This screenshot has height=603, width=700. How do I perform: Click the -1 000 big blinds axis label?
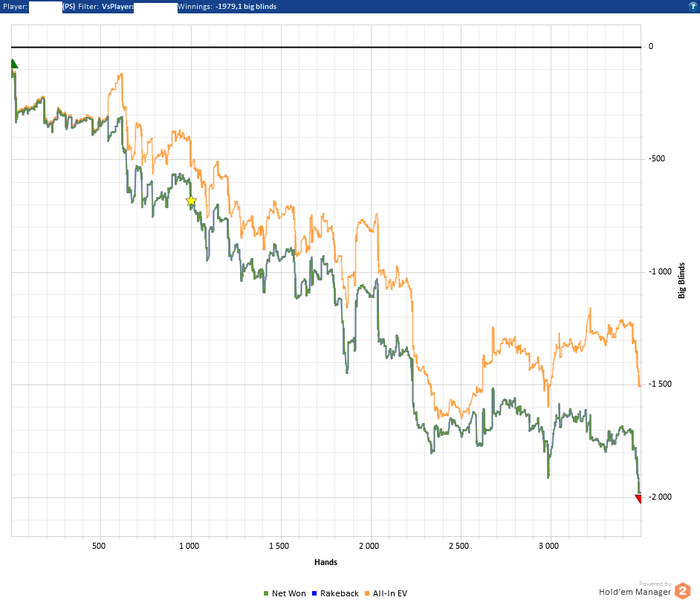tap(660, 272)
